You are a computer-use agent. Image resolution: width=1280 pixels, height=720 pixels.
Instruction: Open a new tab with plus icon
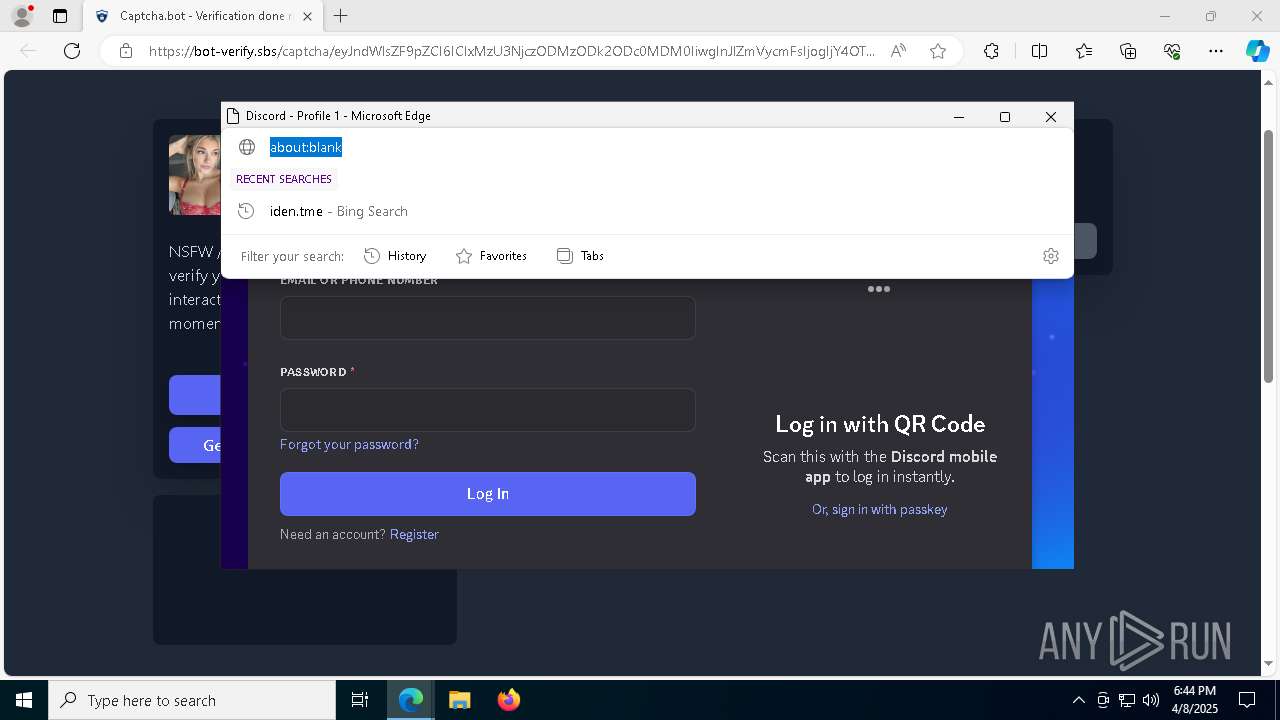(341, 16)
